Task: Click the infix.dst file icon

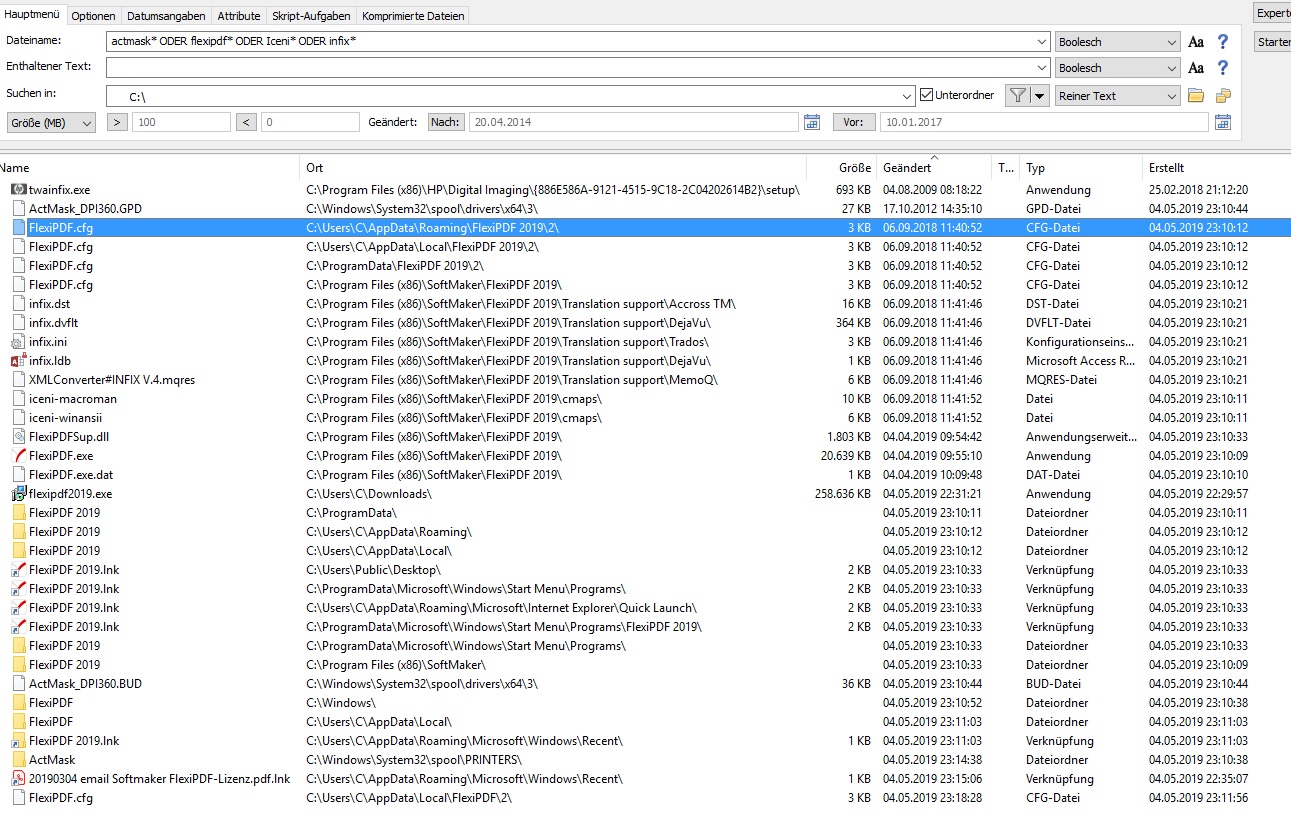Action: tap(18, 304)
